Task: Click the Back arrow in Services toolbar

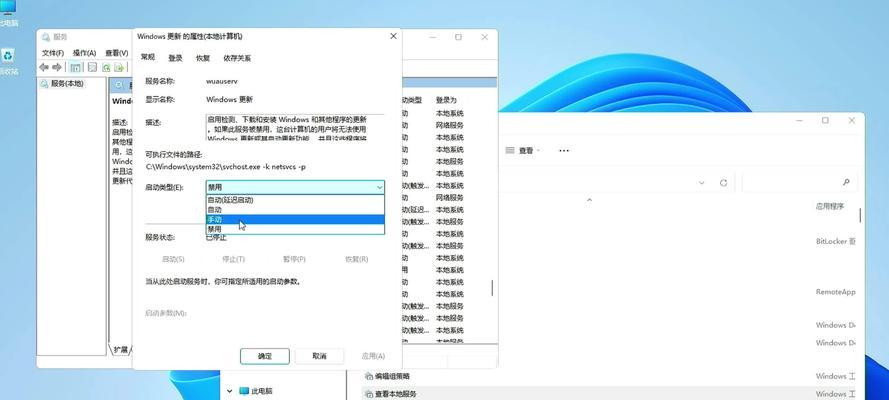Action: [44, 67]
